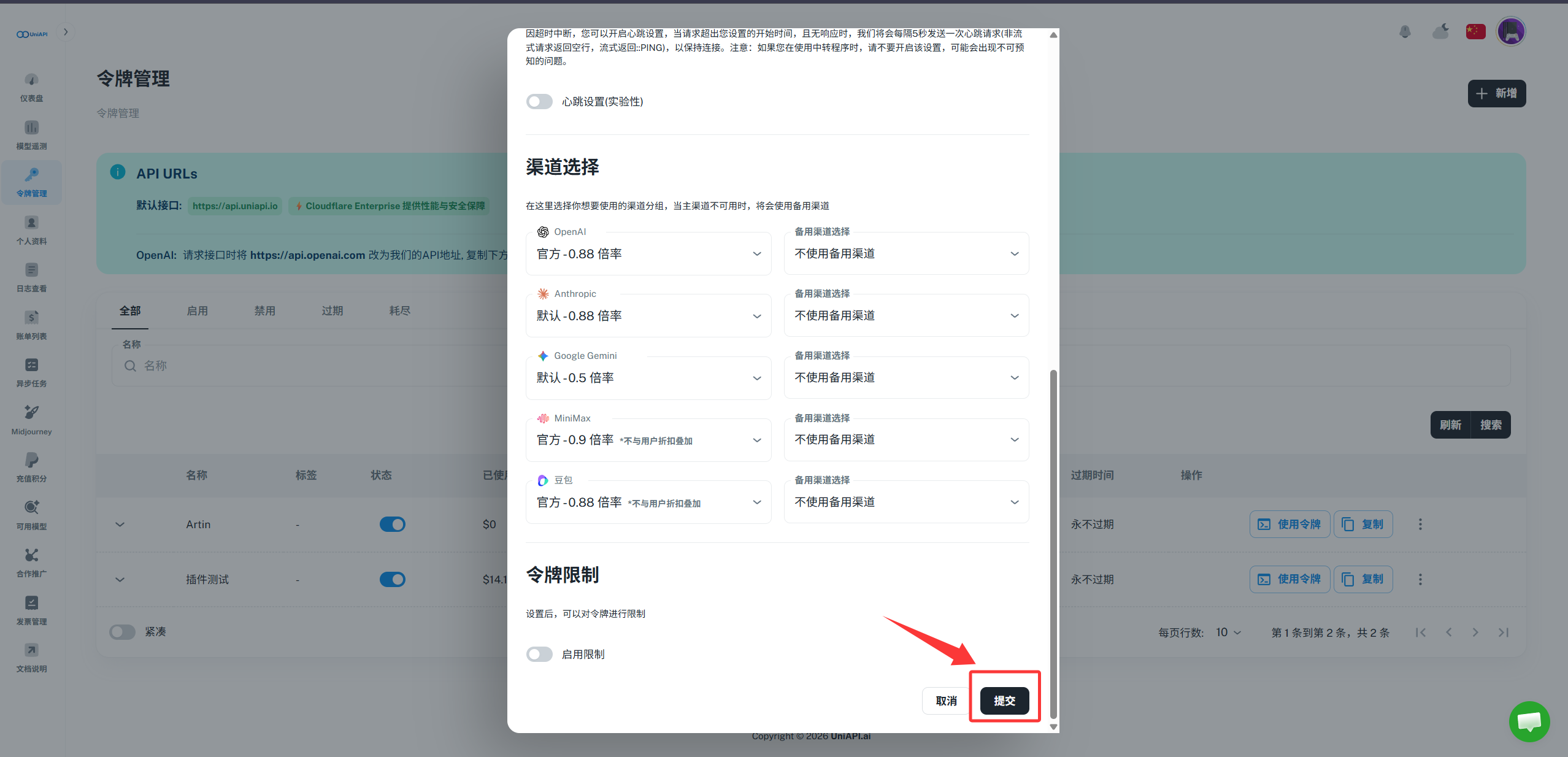The image size is (1568, 757).
Task: Click 使用令牌 for Artin row
Action: click(1289, 525)
